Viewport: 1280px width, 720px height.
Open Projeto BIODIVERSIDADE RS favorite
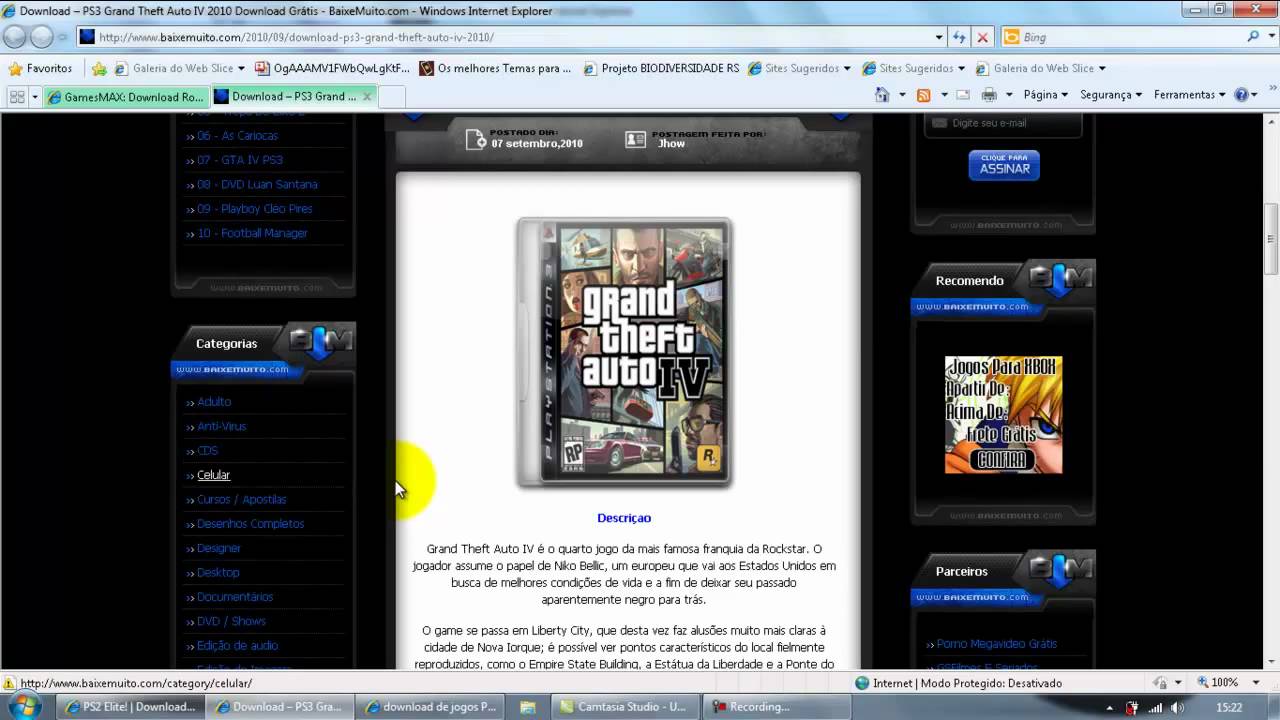tap(662, 68)
